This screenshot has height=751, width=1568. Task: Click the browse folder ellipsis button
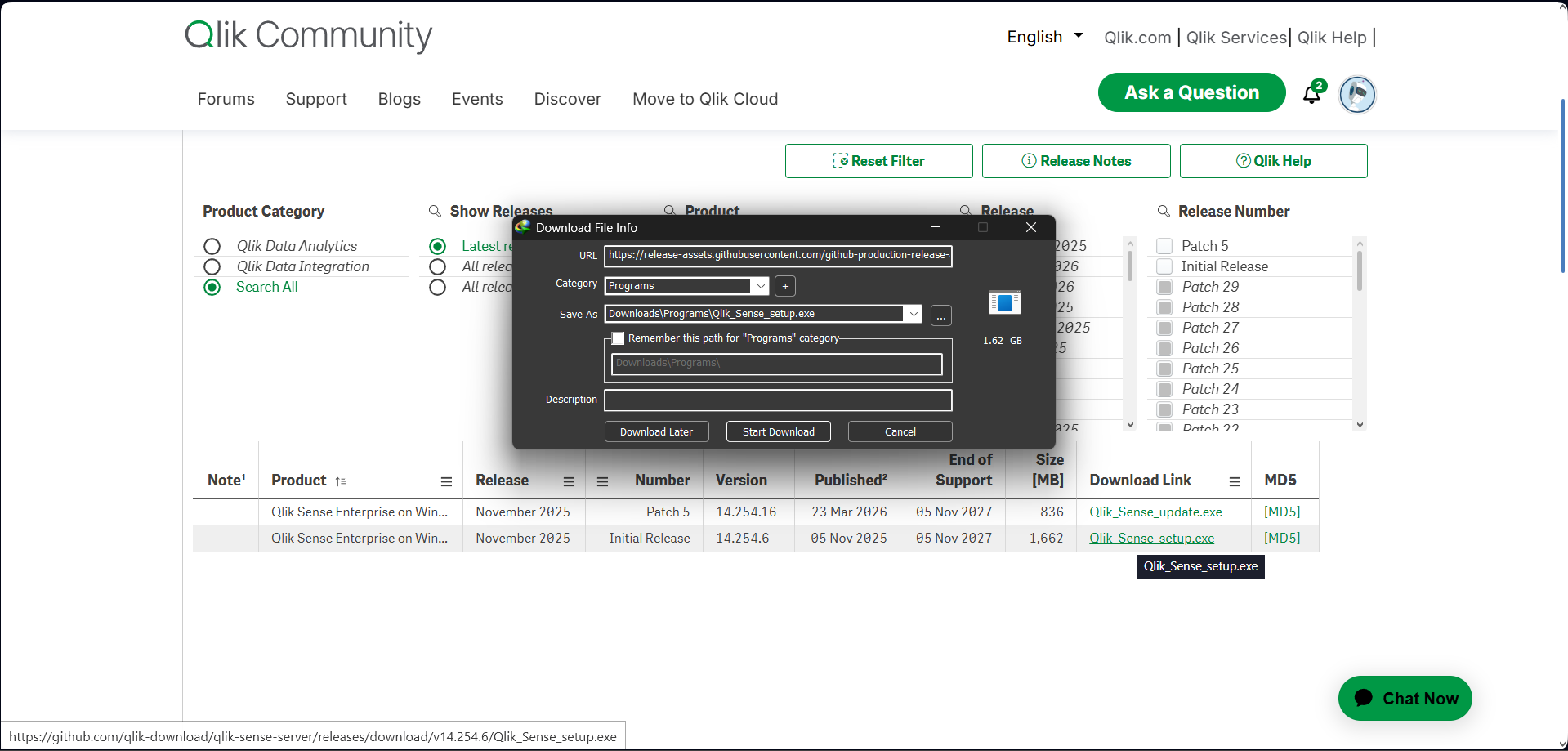[x=941, y=315]
